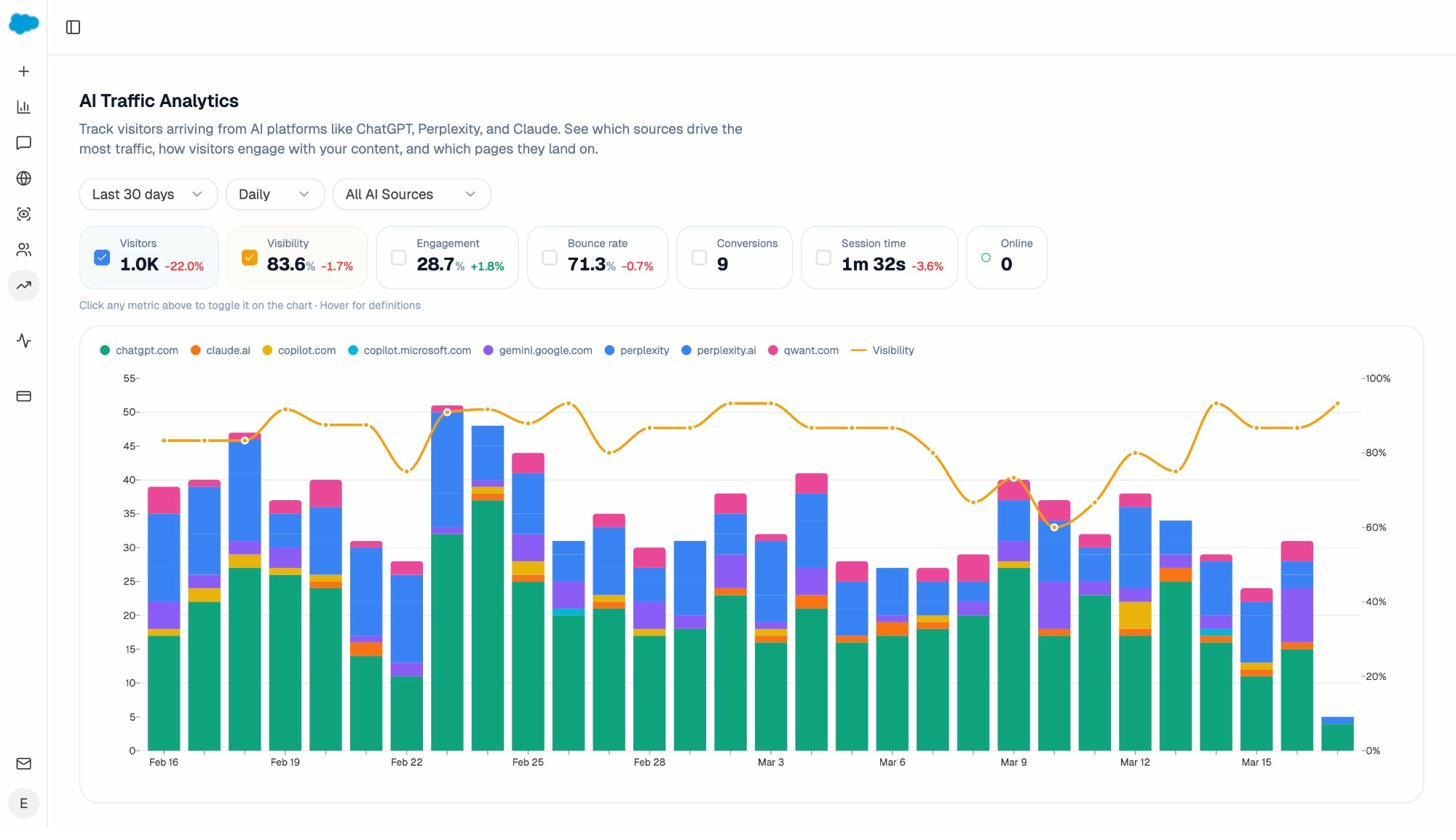
Task: Select the Bounce rate metric card
Action: [x=597, y=257]
